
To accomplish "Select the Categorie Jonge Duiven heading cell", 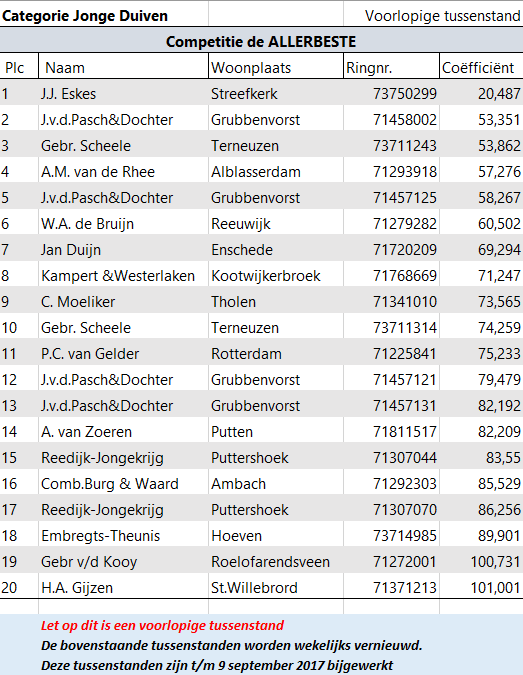I will tap(104, 16).
